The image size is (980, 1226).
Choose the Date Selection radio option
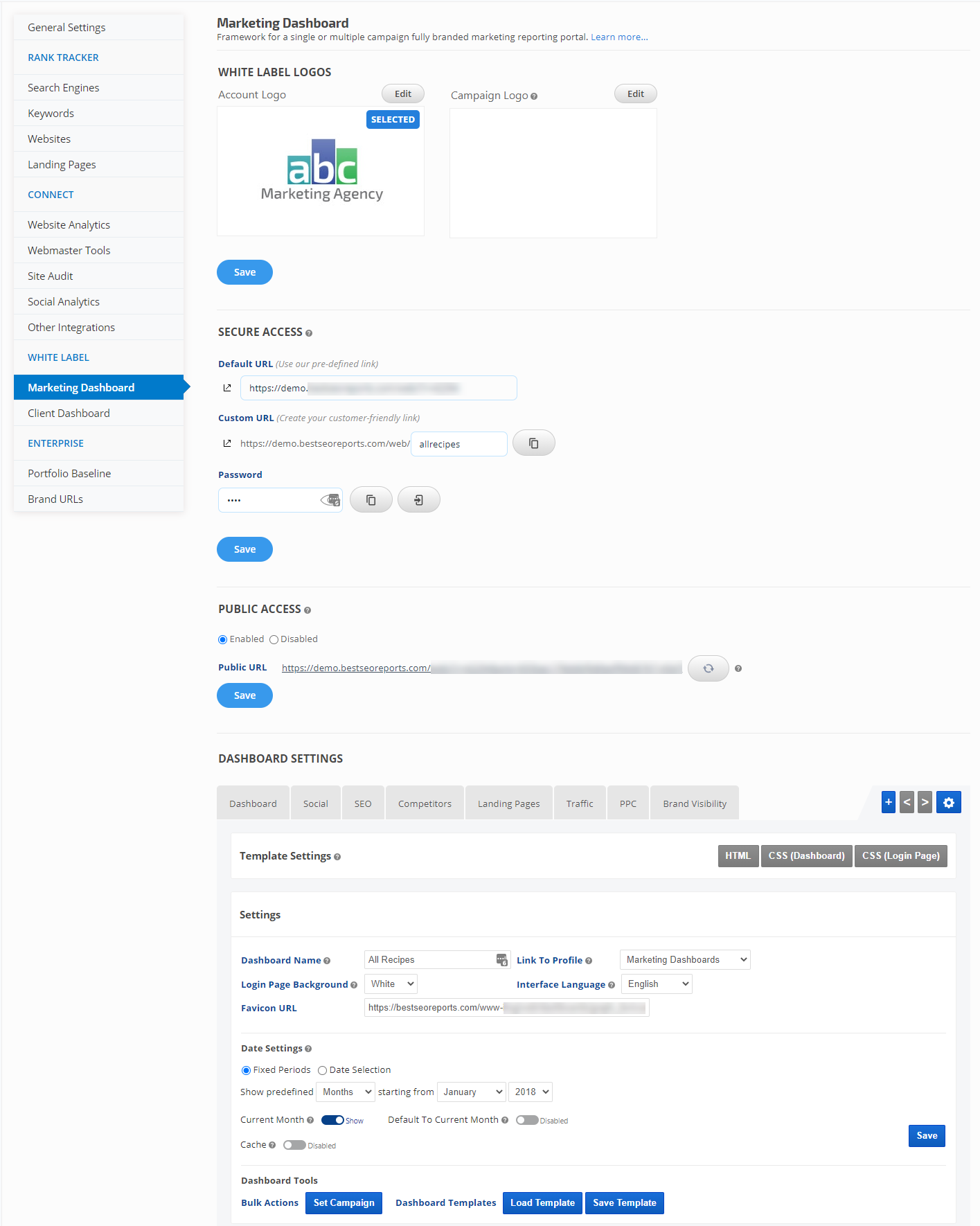tap(322, 1070)
